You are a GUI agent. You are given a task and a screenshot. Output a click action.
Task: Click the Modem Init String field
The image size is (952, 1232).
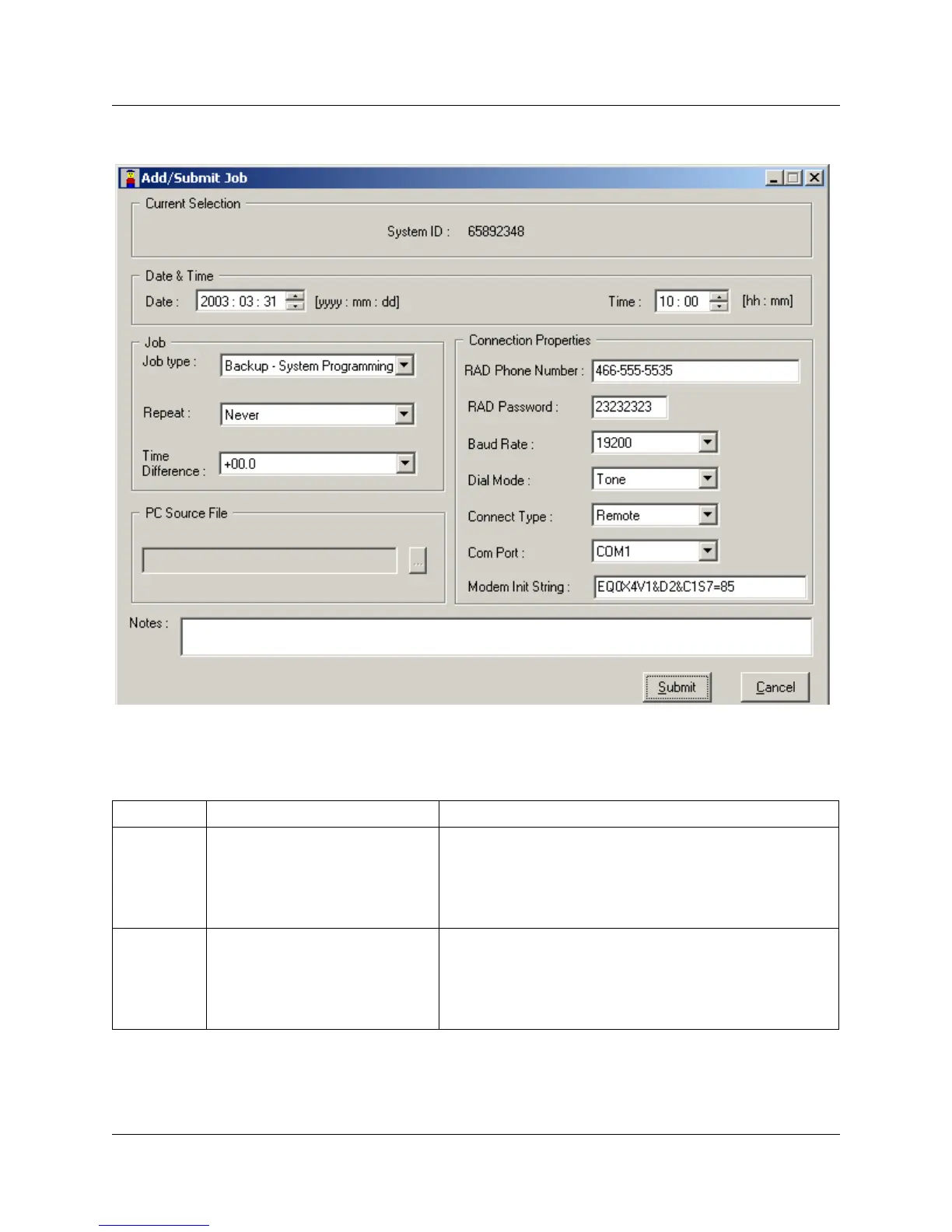click(x=700, y=587)
